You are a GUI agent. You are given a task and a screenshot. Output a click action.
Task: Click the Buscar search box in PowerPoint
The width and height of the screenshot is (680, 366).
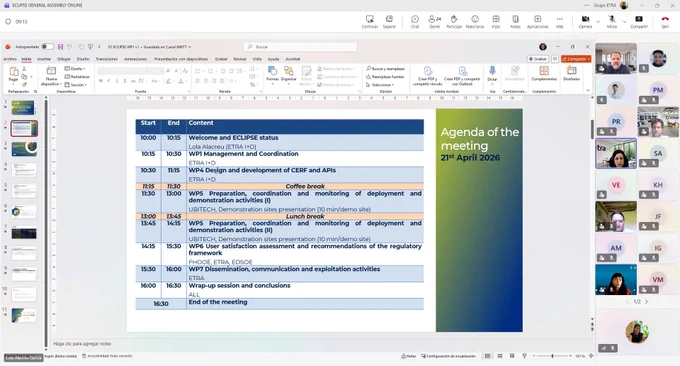pyautogui.click(x=301, y=47)
